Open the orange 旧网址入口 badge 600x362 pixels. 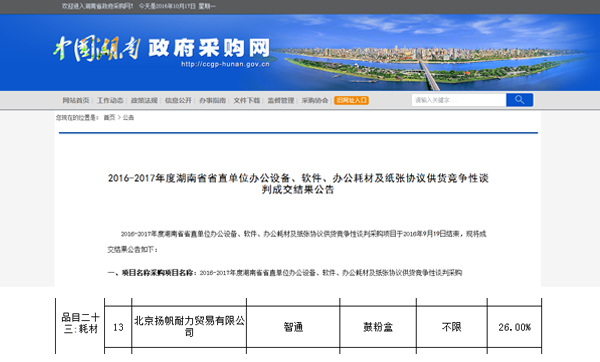351,100
